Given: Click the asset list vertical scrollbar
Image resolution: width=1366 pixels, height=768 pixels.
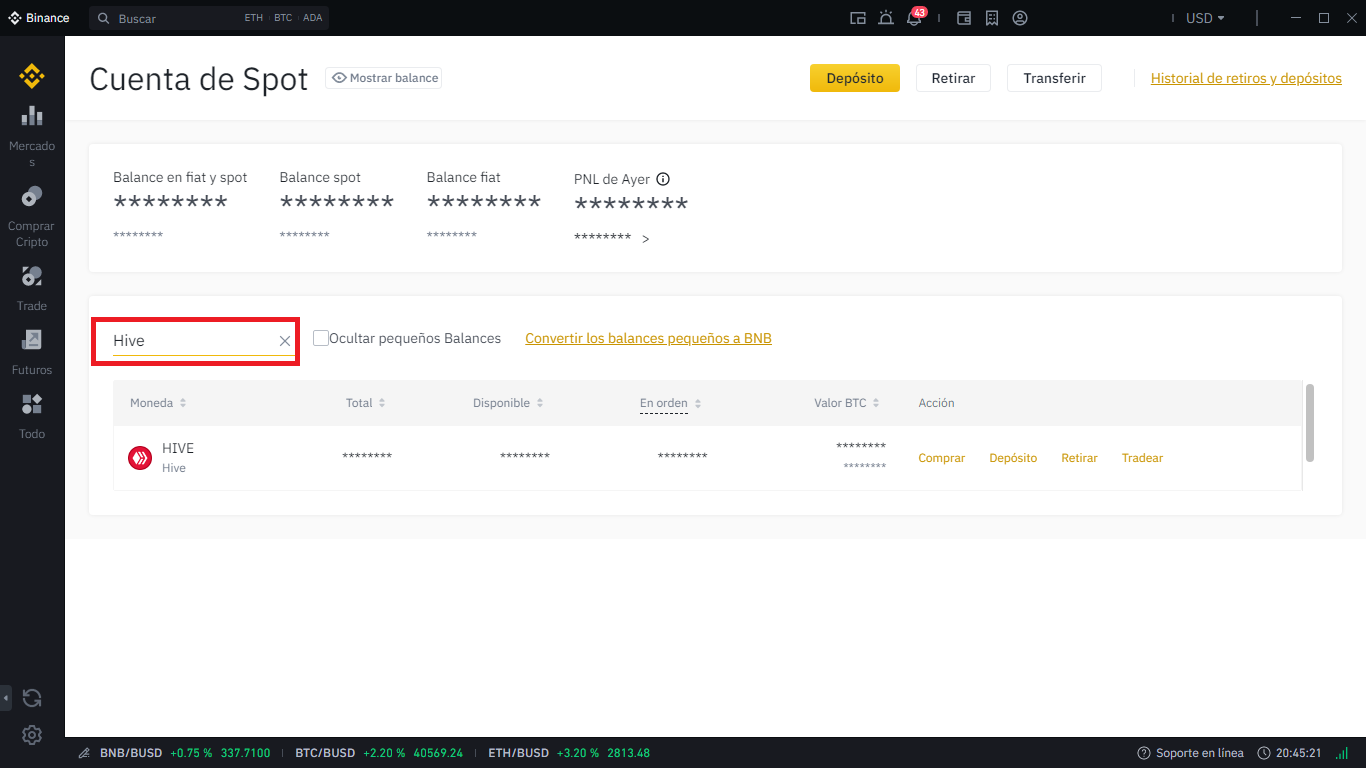Looking at the screenshot, I should click(1310, 422).
